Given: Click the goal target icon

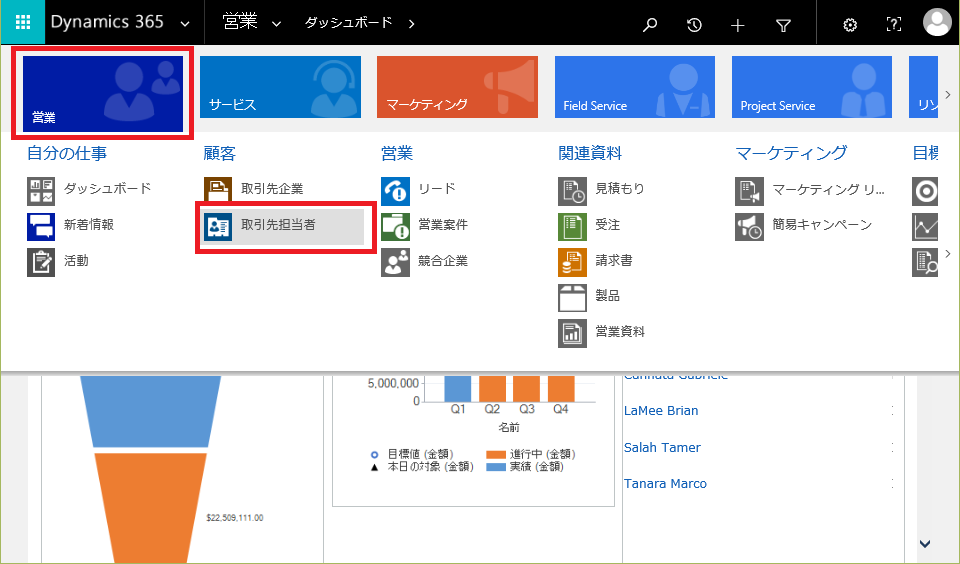Looking at the screenshot, I should (925, 191).
